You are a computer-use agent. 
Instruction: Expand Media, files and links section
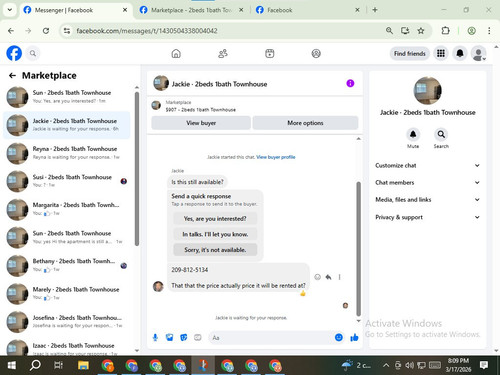point(427,200)
